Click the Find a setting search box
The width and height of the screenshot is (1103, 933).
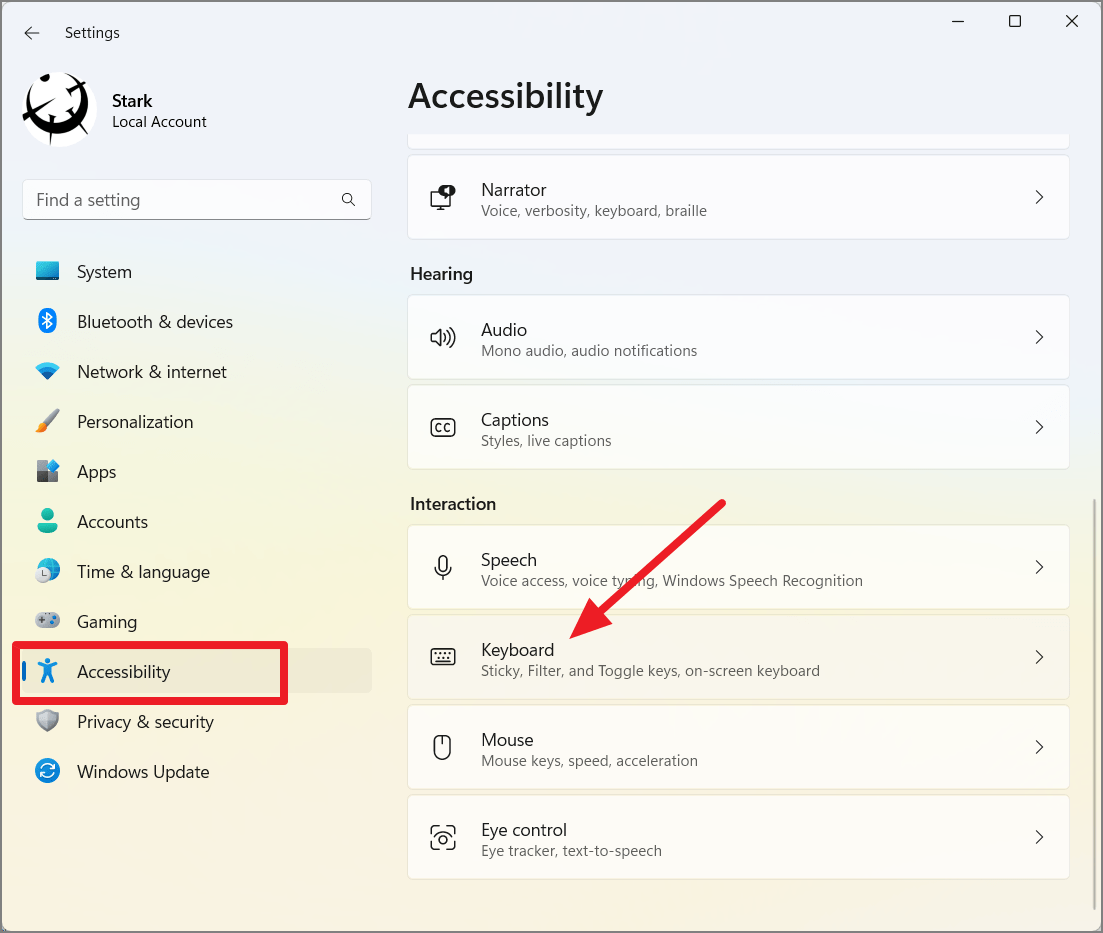[197, 200]
